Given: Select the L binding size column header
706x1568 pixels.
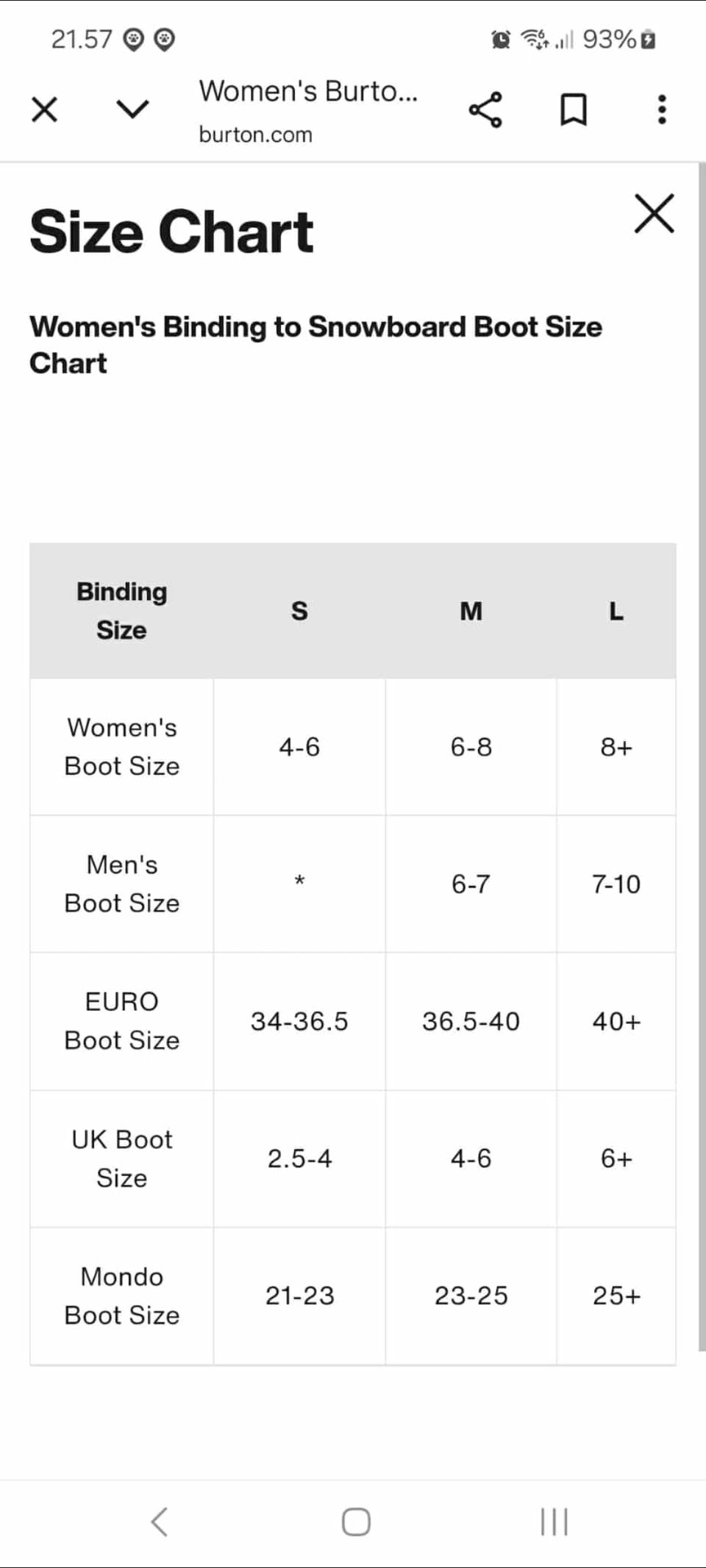Looking at the screenshot, I should click(616, 611).
